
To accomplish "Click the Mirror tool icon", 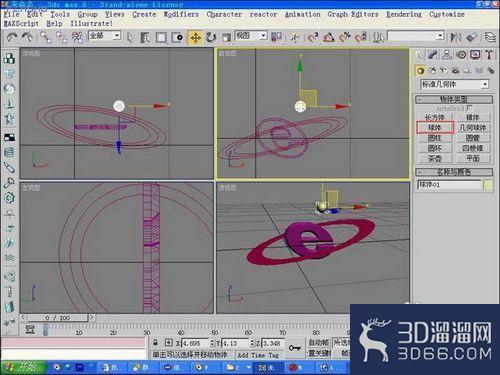I will (x=456, y=37).
